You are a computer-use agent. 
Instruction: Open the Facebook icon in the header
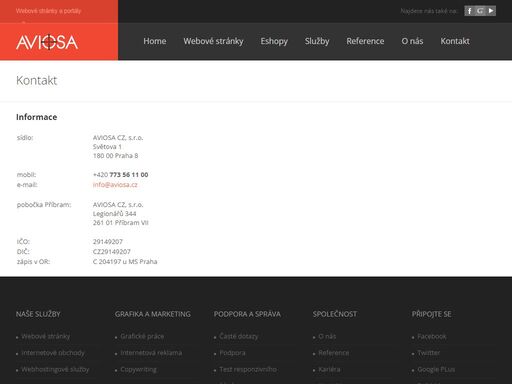469,11
